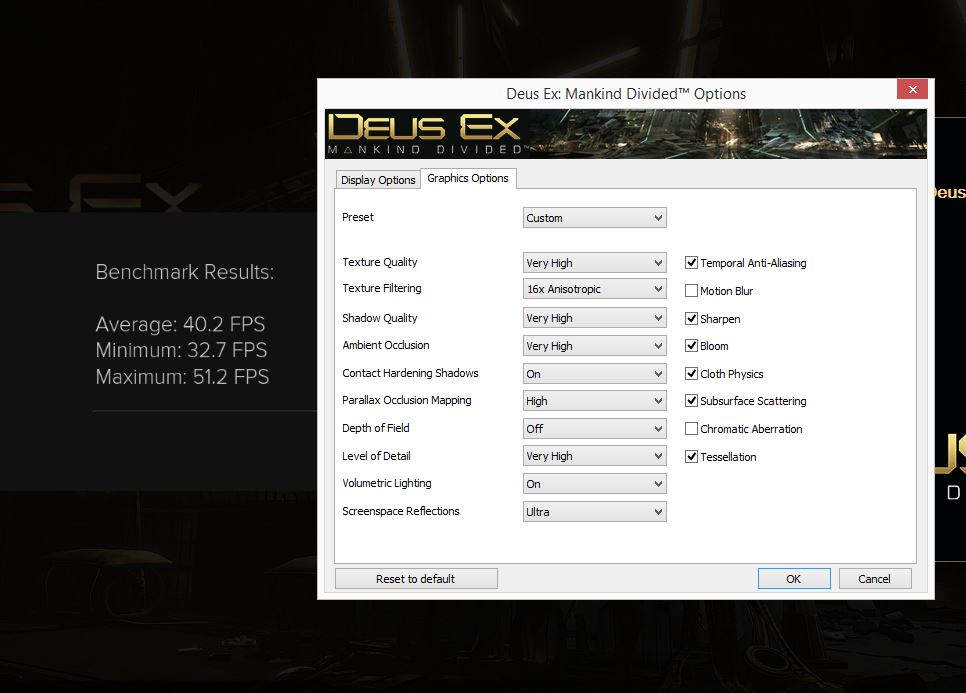The width and height of the screenshot is (966, 693).
Task: Expand Contact Hardening Shadows dropdown
Action: tap(595, 373)
